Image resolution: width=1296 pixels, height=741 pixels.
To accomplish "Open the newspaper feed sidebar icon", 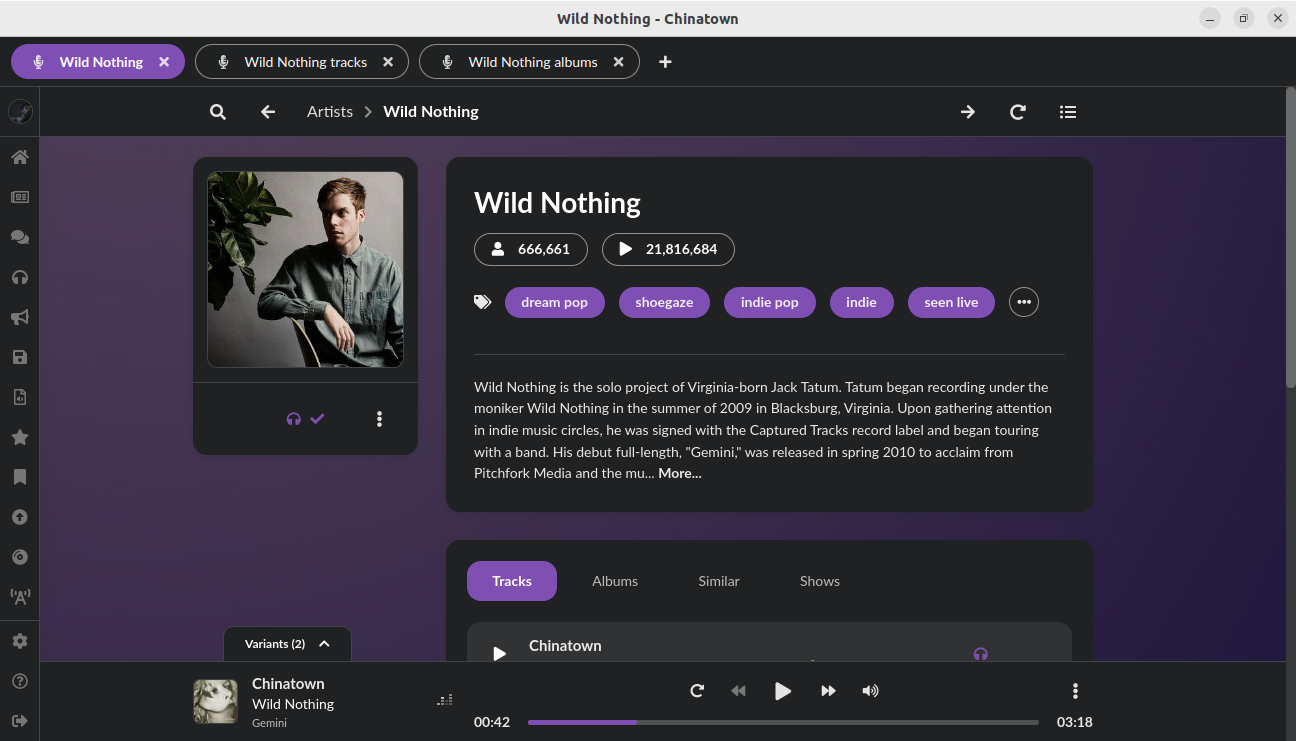I will pyautogui.click(x=20, y=197).
